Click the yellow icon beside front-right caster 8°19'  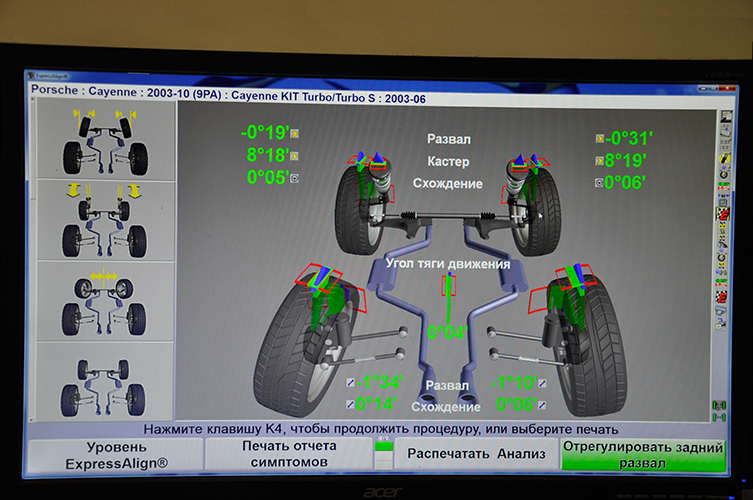pos(599,160)
